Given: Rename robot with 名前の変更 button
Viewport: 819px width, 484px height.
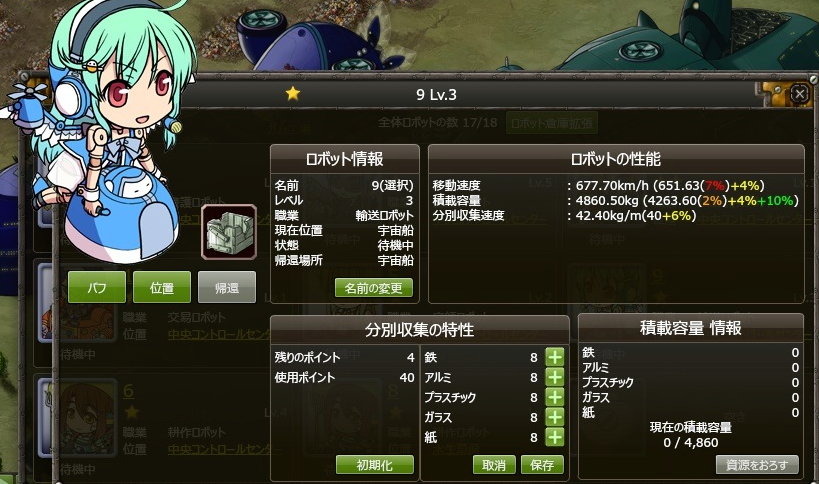Looking at the screenshot, I should tap(373, 288).
